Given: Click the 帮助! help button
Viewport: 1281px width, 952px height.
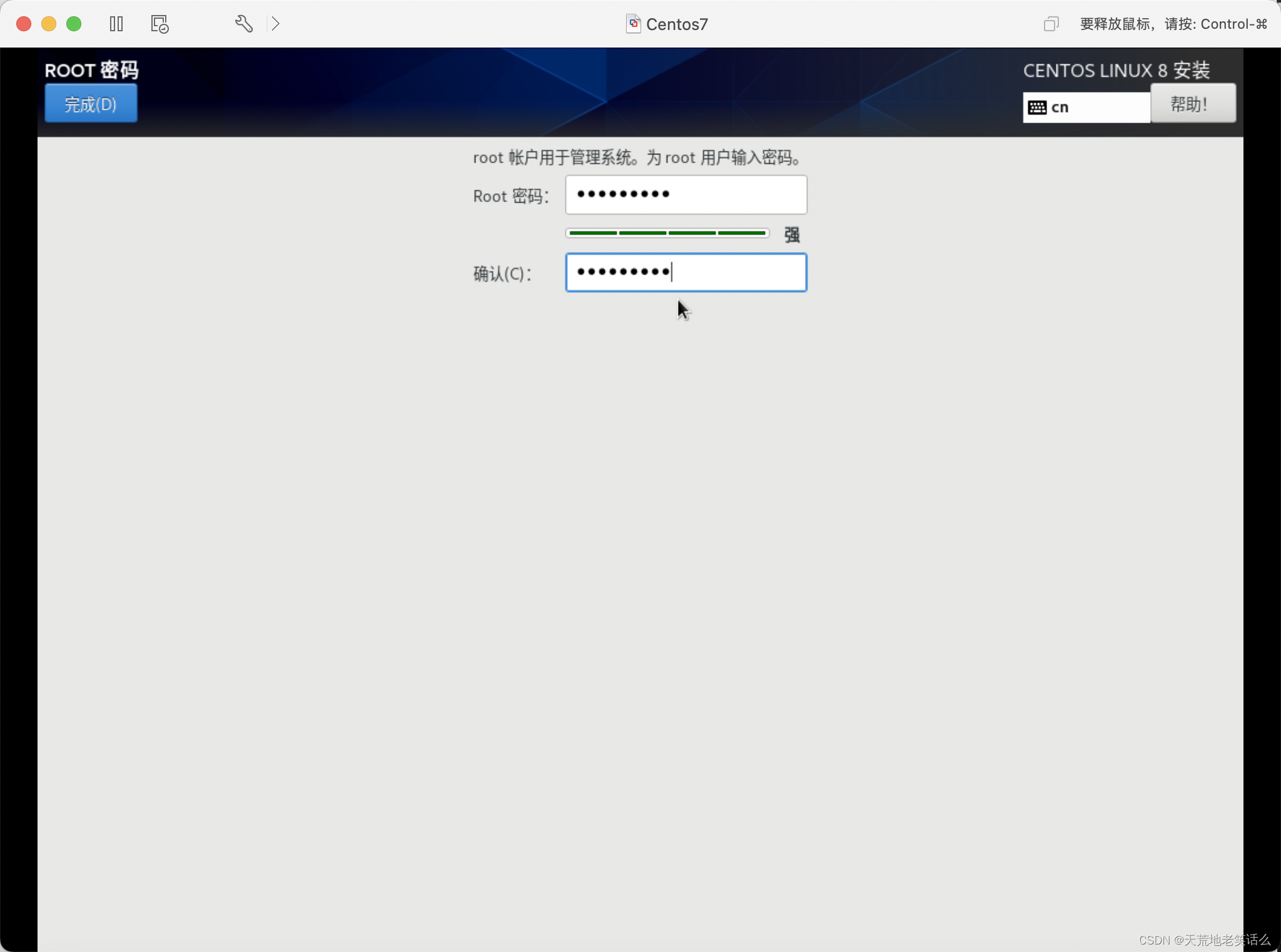Looking at the screenshot, I should click(x=1192, y=104).
